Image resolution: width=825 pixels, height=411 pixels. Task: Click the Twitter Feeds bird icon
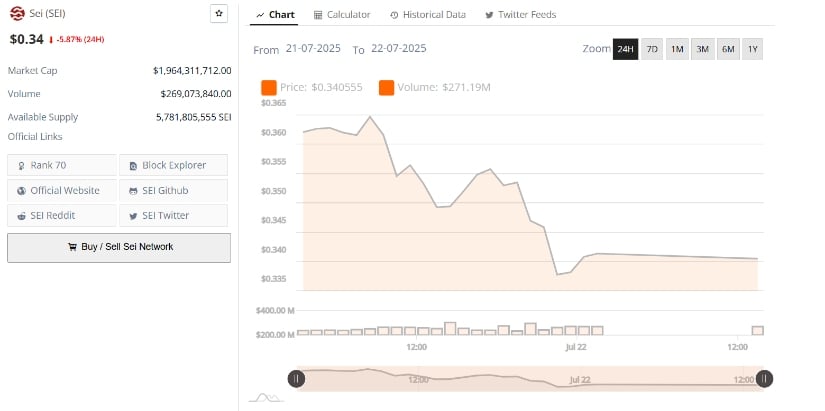(x=489, y=15)
